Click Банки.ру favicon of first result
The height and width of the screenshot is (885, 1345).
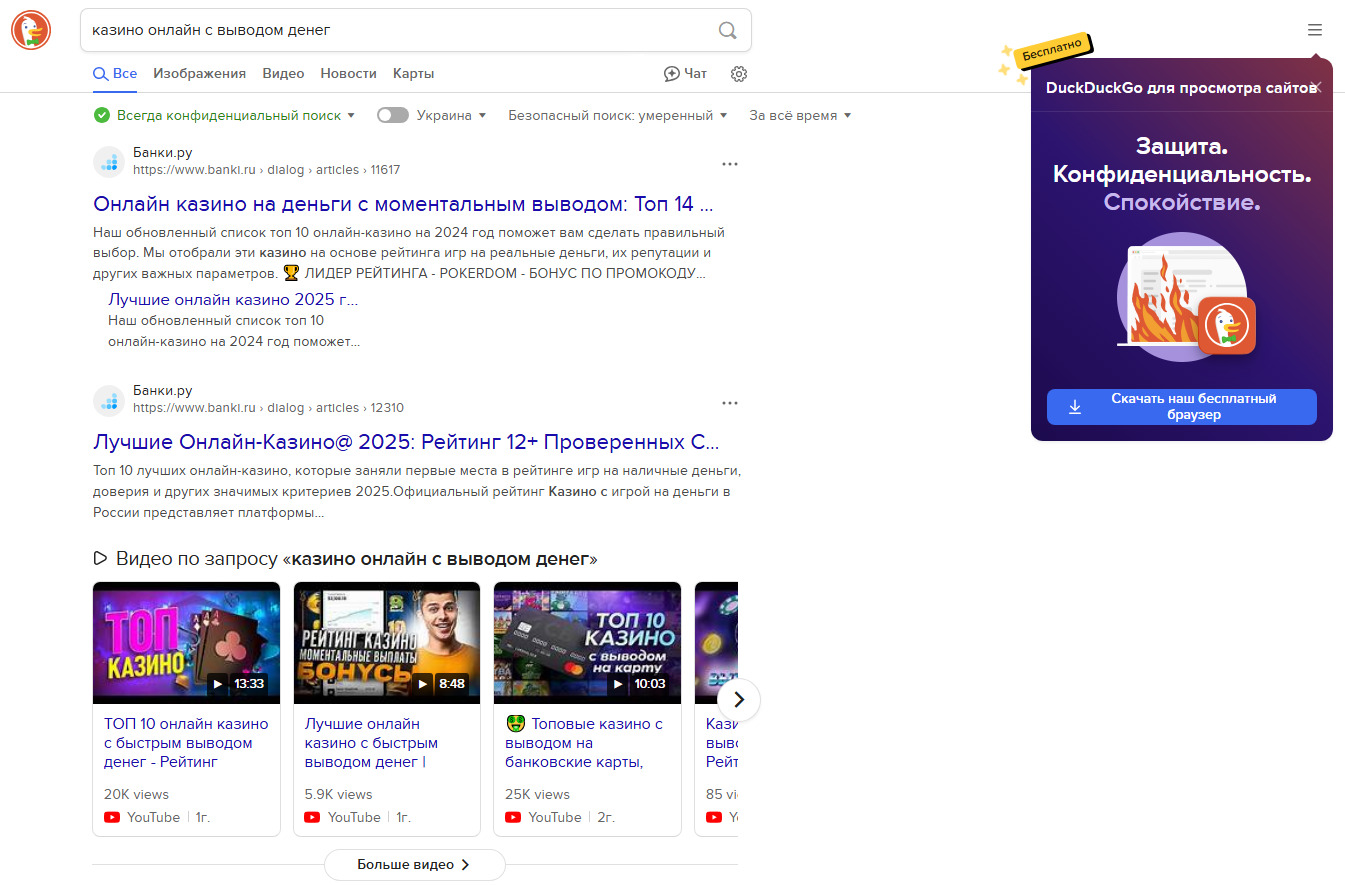(109, 162)
